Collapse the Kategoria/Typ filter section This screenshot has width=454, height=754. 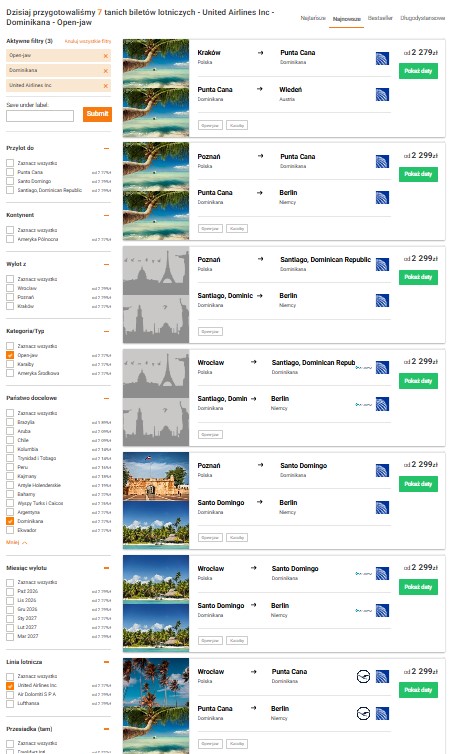(106, 331)
